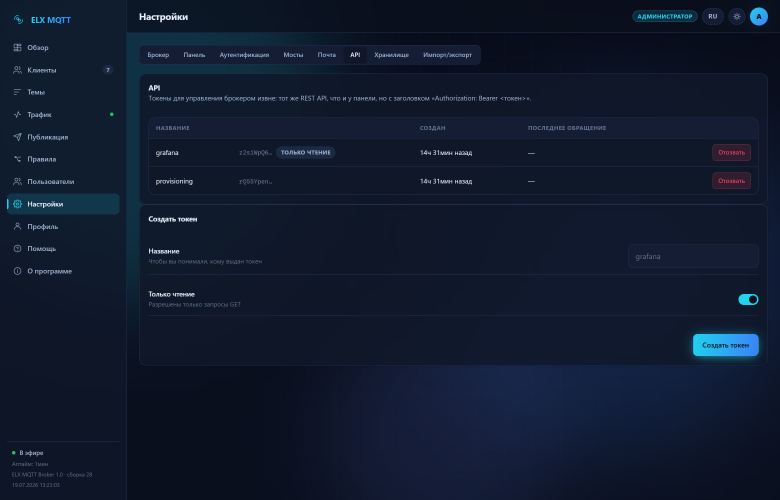
Task: Select the grafana token name
Action: 167,152
